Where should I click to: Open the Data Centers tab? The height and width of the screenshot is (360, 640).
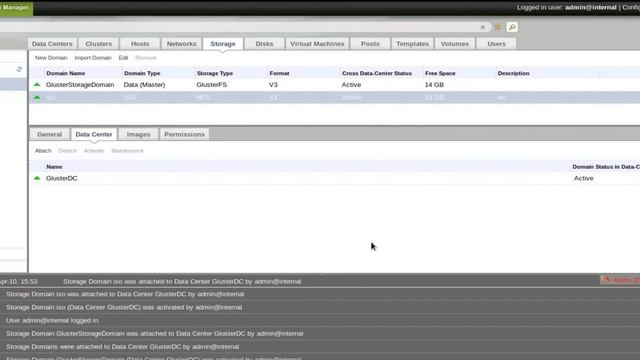pos(52,44)
